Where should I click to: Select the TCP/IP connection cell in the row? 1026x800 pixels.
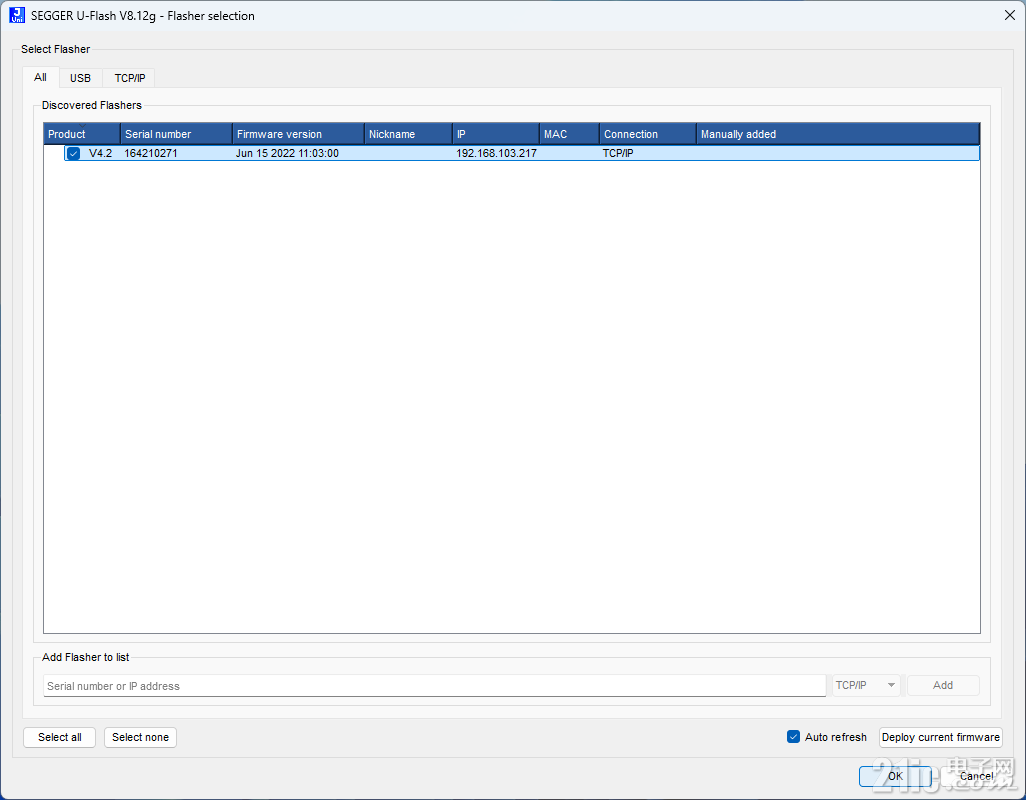click(618, 153)
